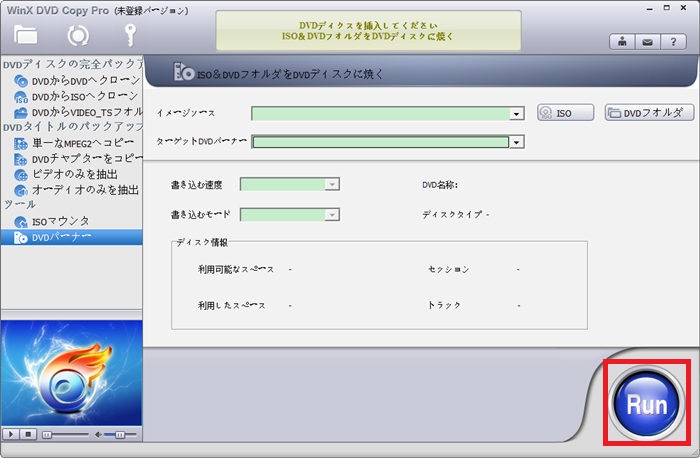Click the envelope mail icon button

[x=647, y=42]
